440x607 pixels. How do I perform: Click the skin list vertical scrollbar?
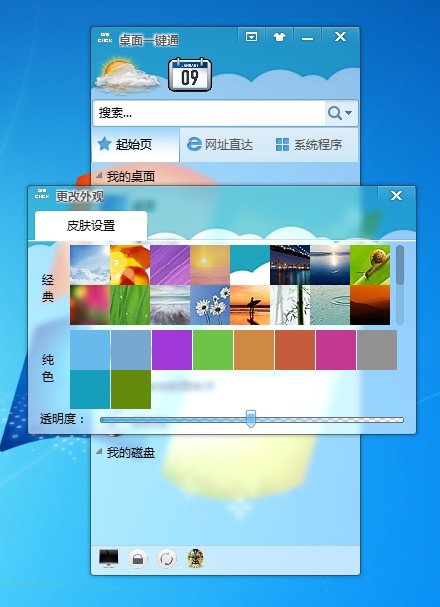pyautogui.click(x=400, y=285)
